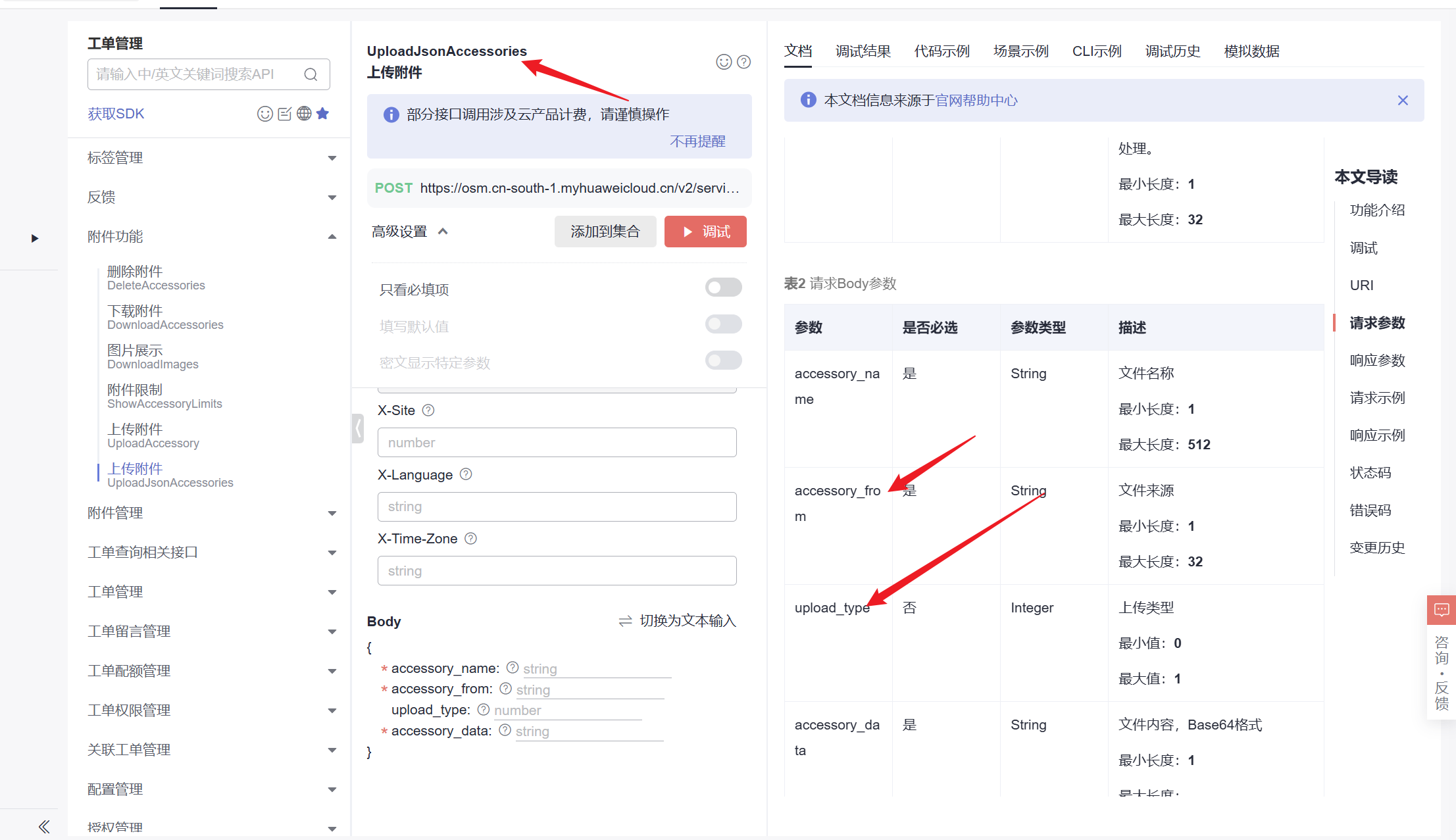Screen dimensions: 1456x840
Task: Switch to the 场景示例 tab
Action: point(1021,51)
